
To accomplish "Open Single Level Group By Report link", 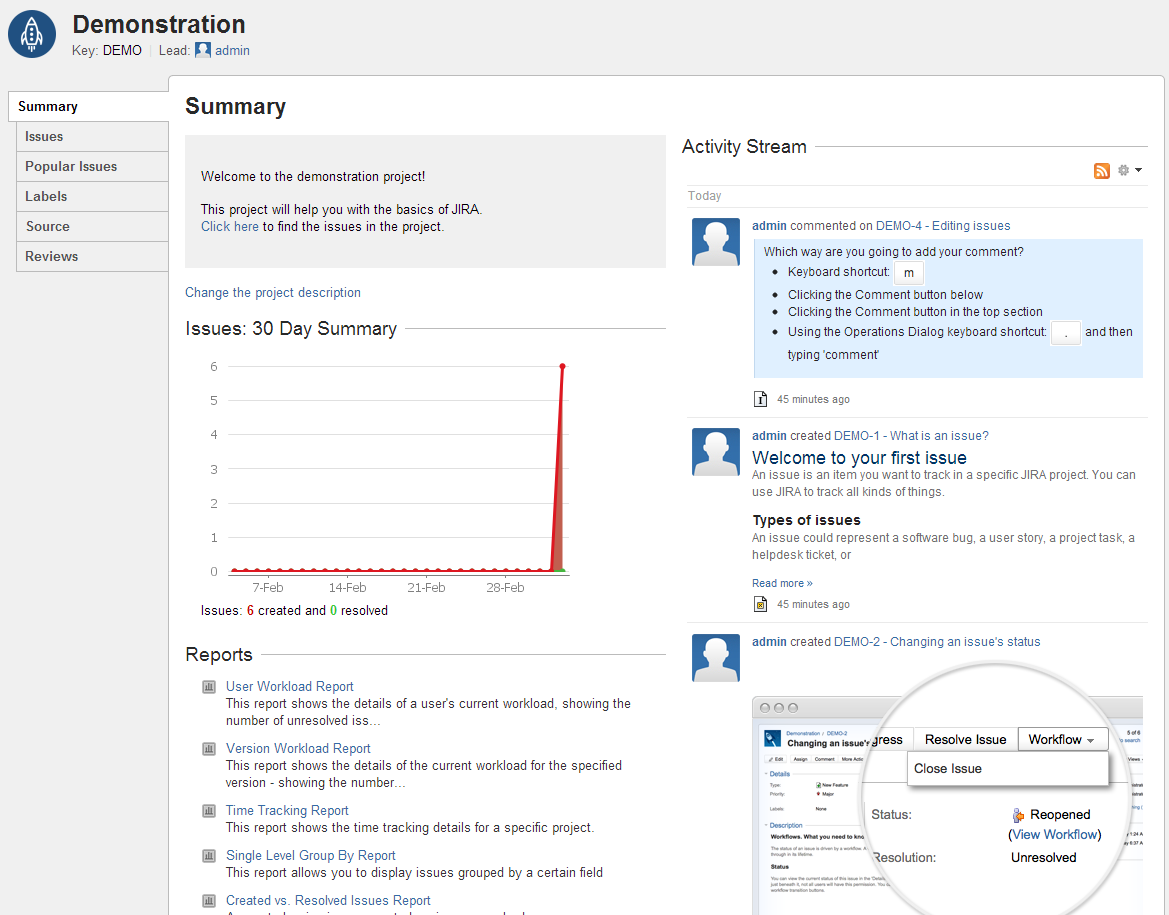I will [311, 855].
